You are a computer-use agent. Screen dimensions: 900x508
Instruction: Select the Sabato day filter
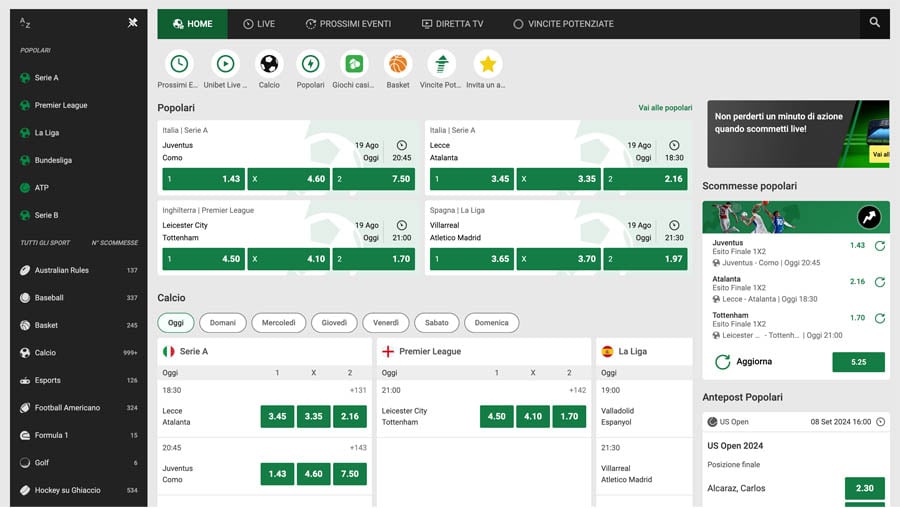(437, 323)
